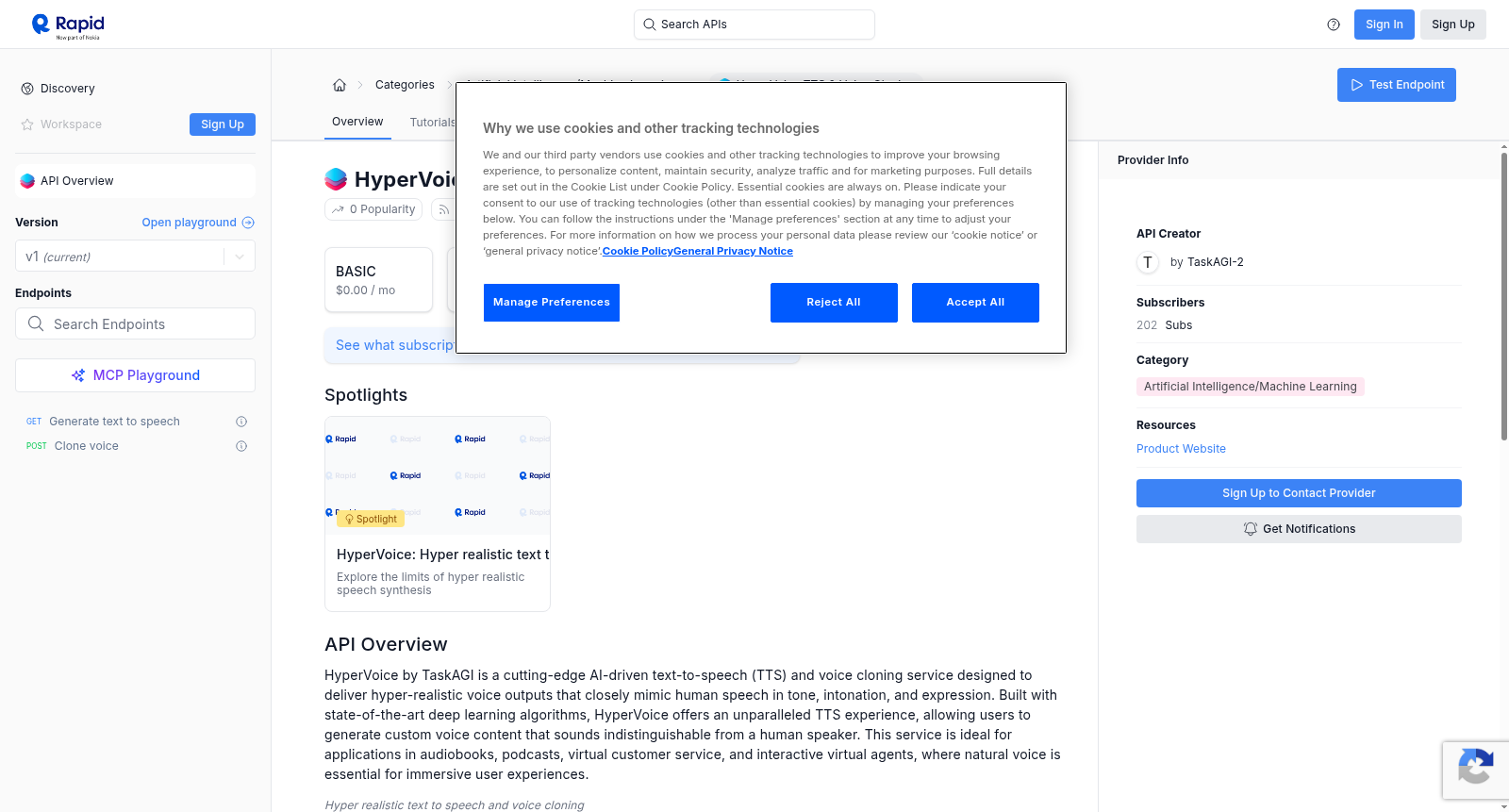1509x812 pixels.
Task: Open the MCP Playground button
Action: tap(135, 375)
